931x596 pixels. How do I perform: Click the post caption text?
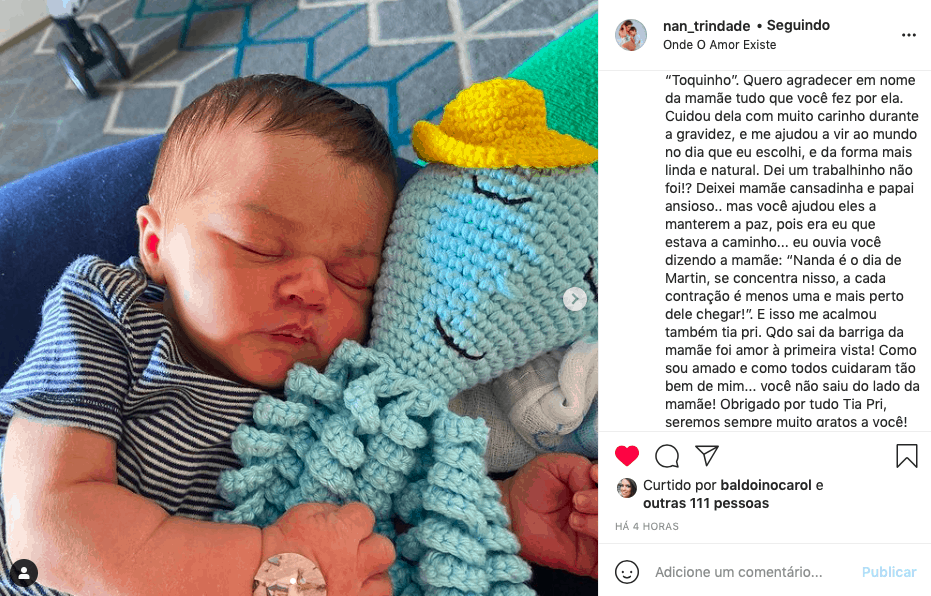coord(792,251)
